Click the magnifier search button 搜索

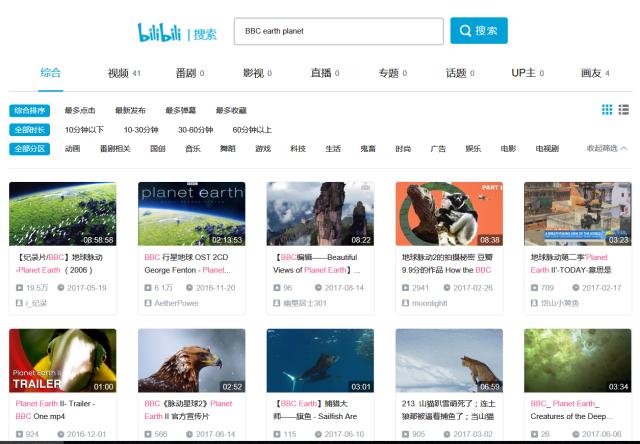coord(479,31)
